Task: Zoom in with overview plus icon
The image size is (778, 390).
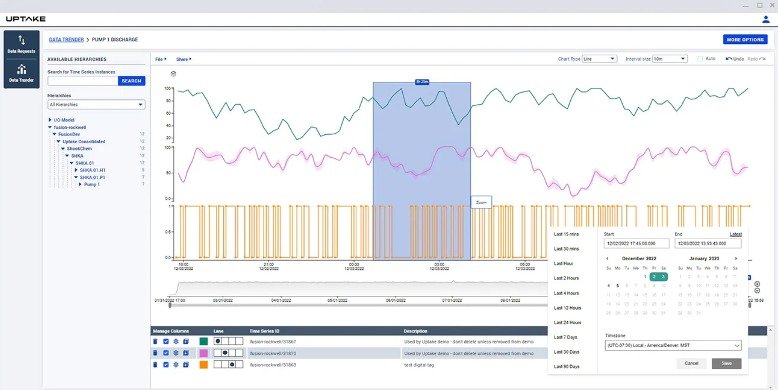Action: pyautogui.click(x=757, y=284)
